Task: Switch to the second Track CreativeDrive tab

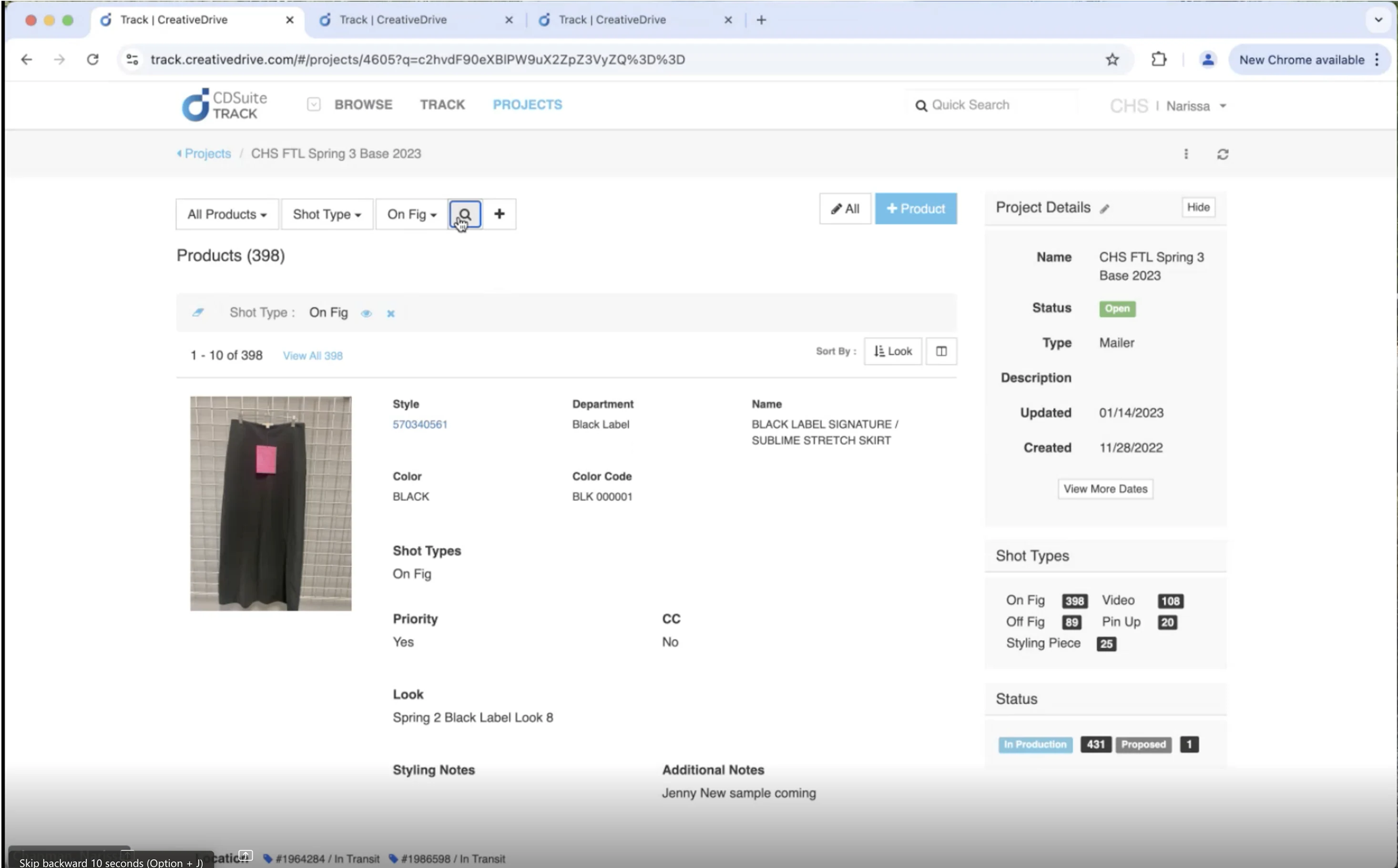Action: tap(416, 20)
